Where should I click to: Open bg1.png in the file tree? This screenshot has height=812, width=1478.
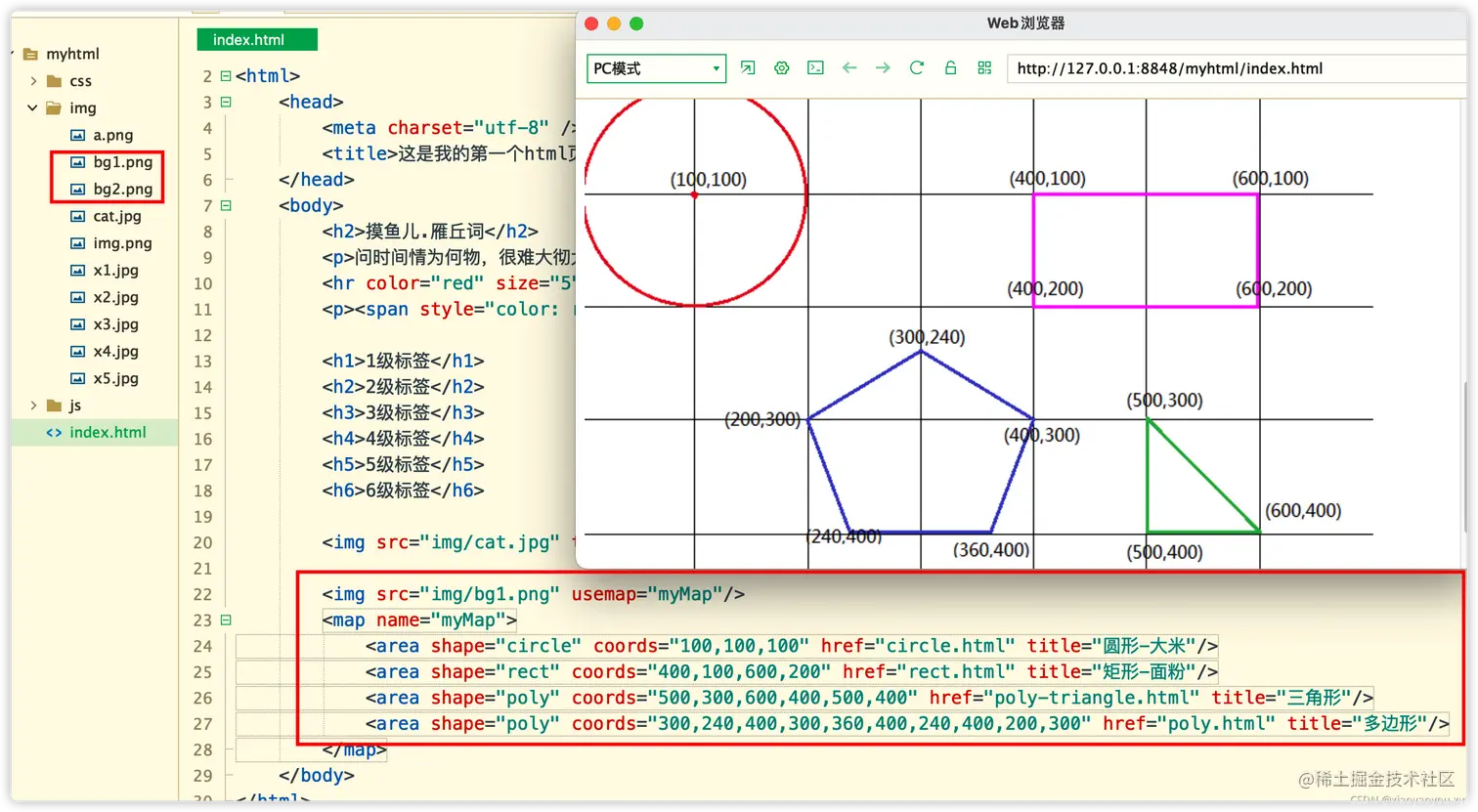(123, 162)
